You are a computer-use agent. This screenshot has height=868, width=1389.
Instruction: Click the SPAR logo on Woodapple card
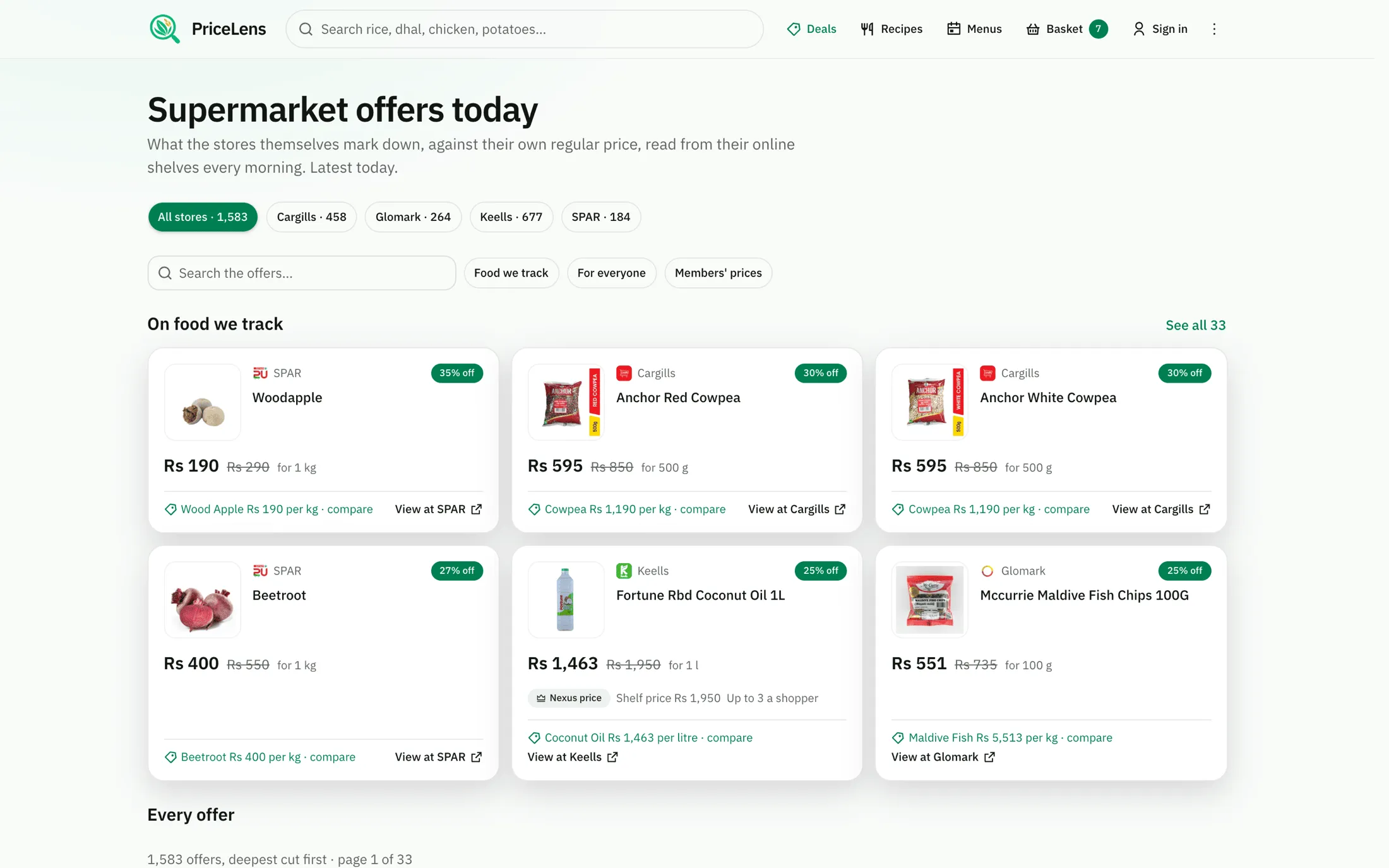260,373
